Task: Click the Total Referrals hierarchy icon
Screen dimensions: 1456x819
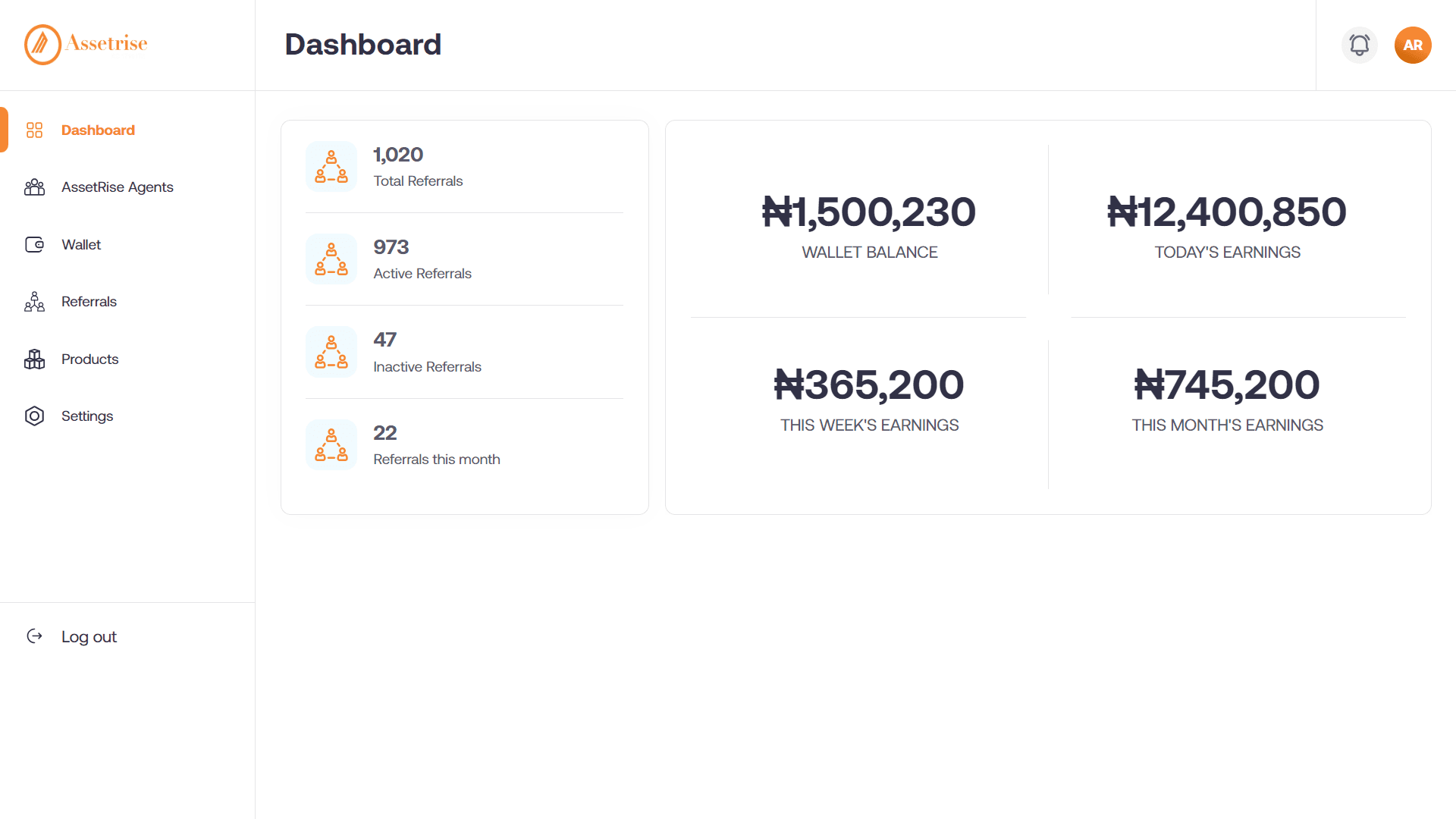Action: [331, 165]
